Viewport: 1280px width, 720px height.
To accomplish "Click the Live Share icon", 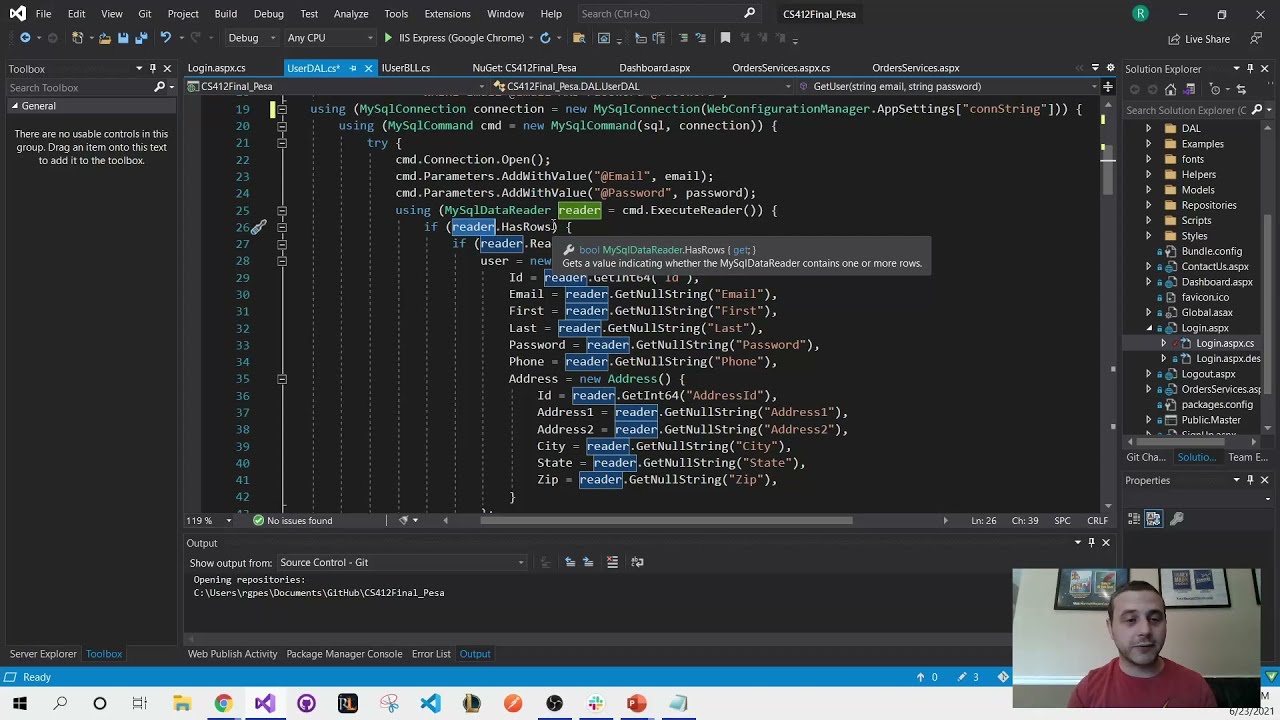I will [x=1198, y=39].
